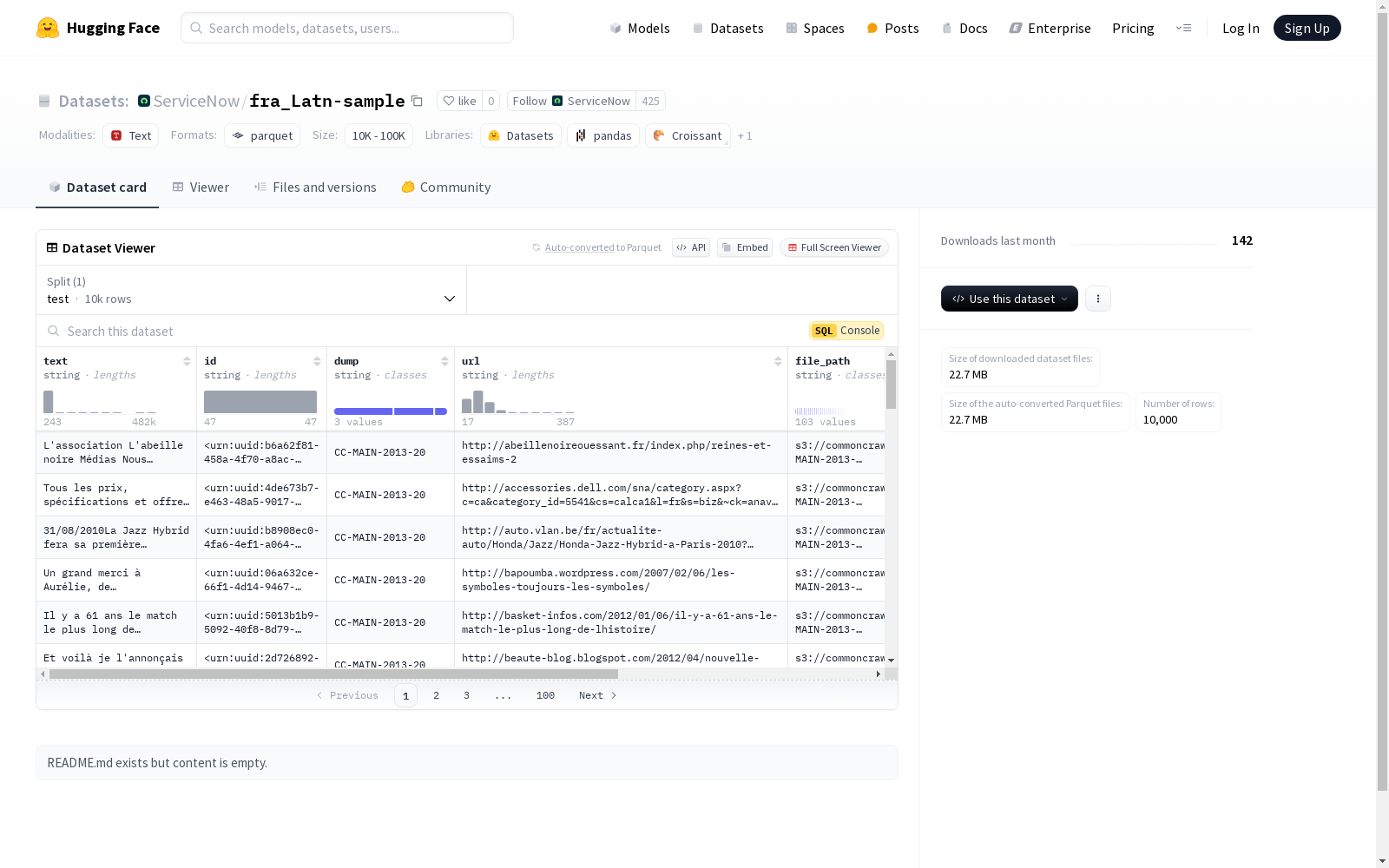1389x868 pixels.
Task: Open the pandas library tag
Action: click(603, 135)
